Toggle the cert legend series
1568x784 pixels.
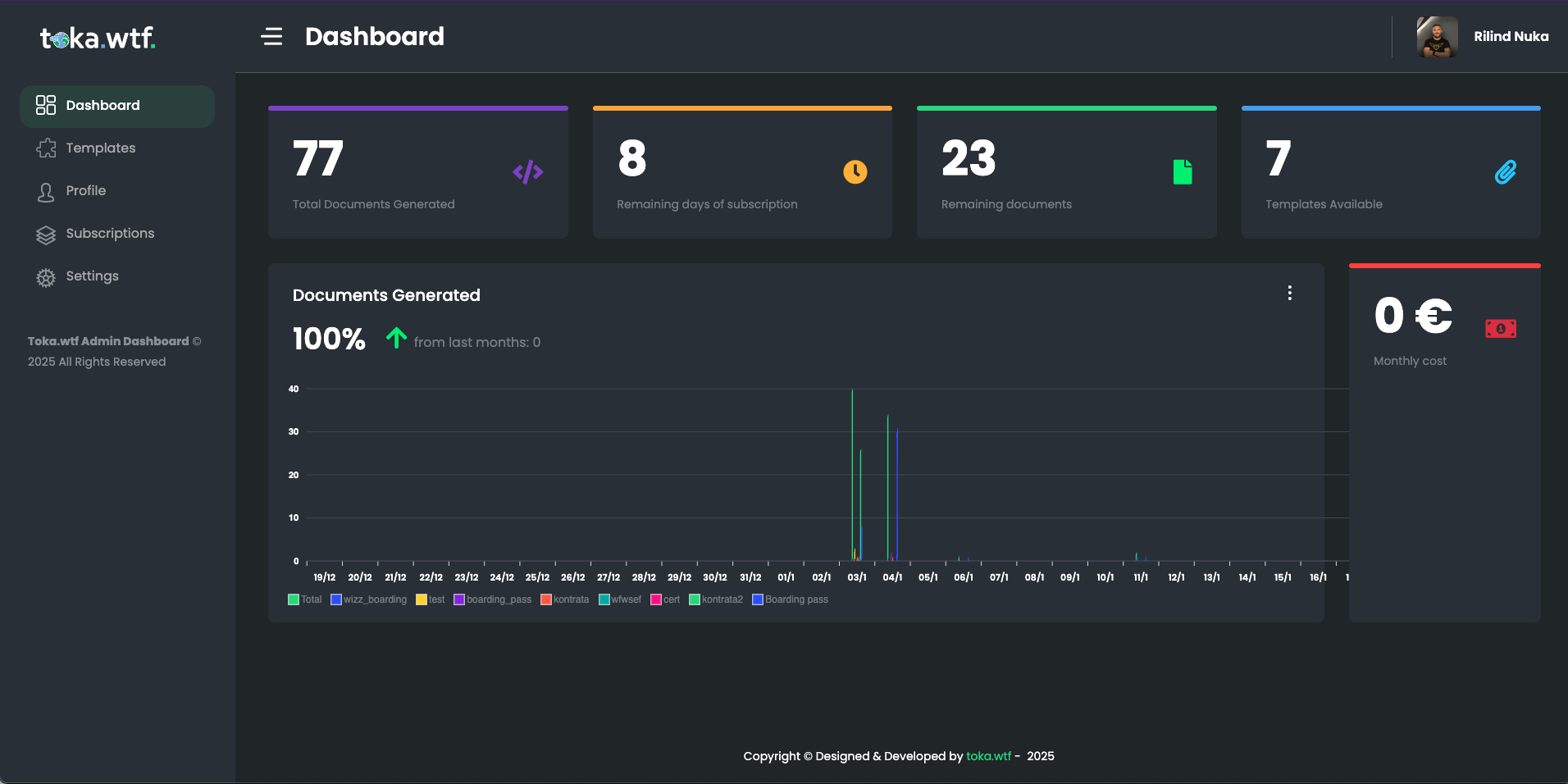pyautogui.click(x=665, y=599)
